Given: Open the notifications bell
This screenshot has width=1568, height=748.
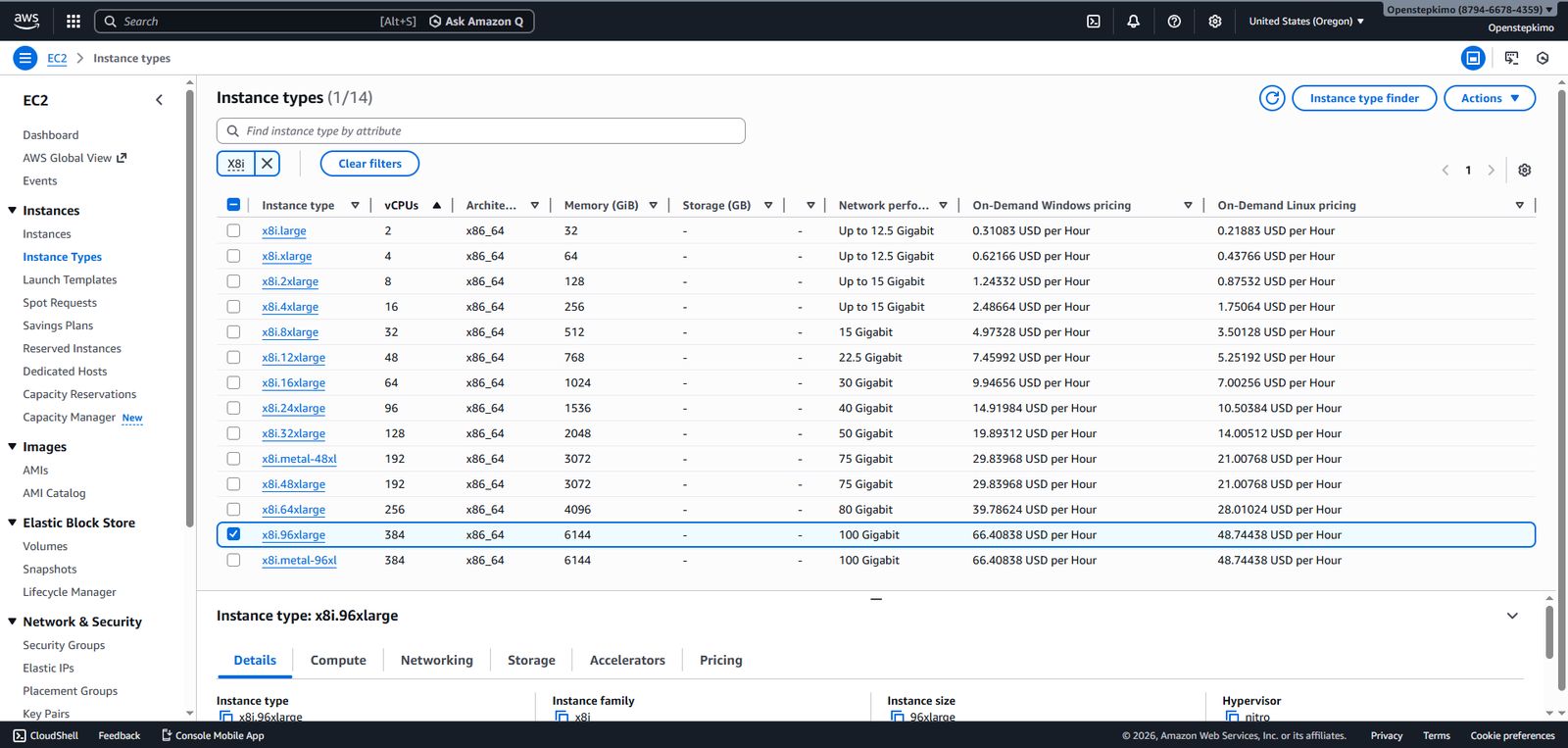Looking at the screenshot, I should pos(1134,21).
